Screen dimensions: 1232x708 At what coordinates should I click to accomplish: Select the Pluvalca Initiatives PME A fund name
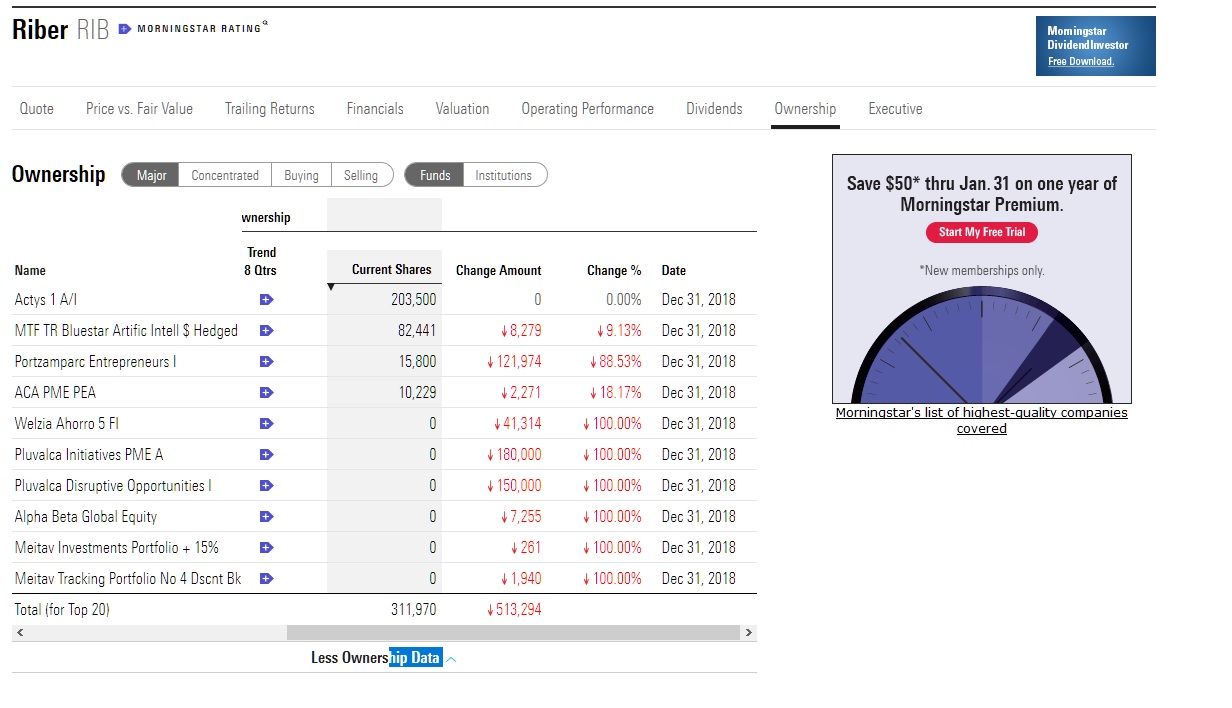89,454
